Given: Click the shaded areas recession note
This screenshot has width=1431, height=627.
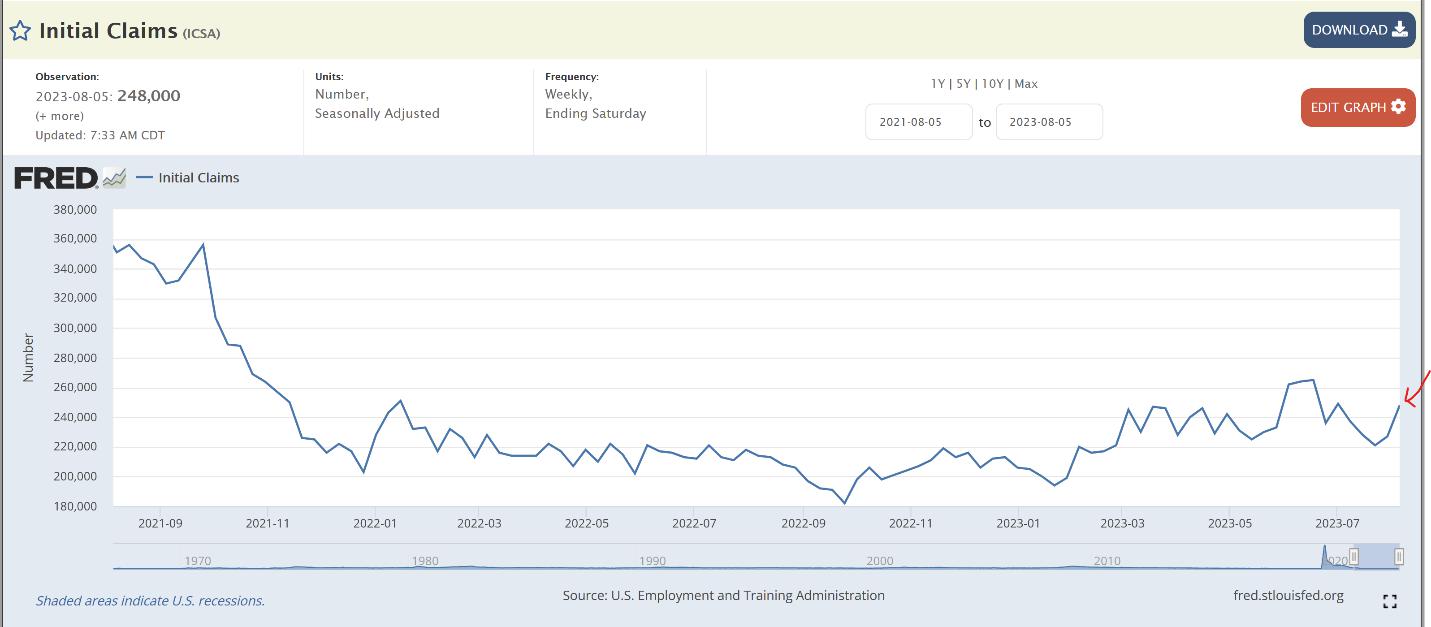Looking at the screenshot, I should point(150,601).
